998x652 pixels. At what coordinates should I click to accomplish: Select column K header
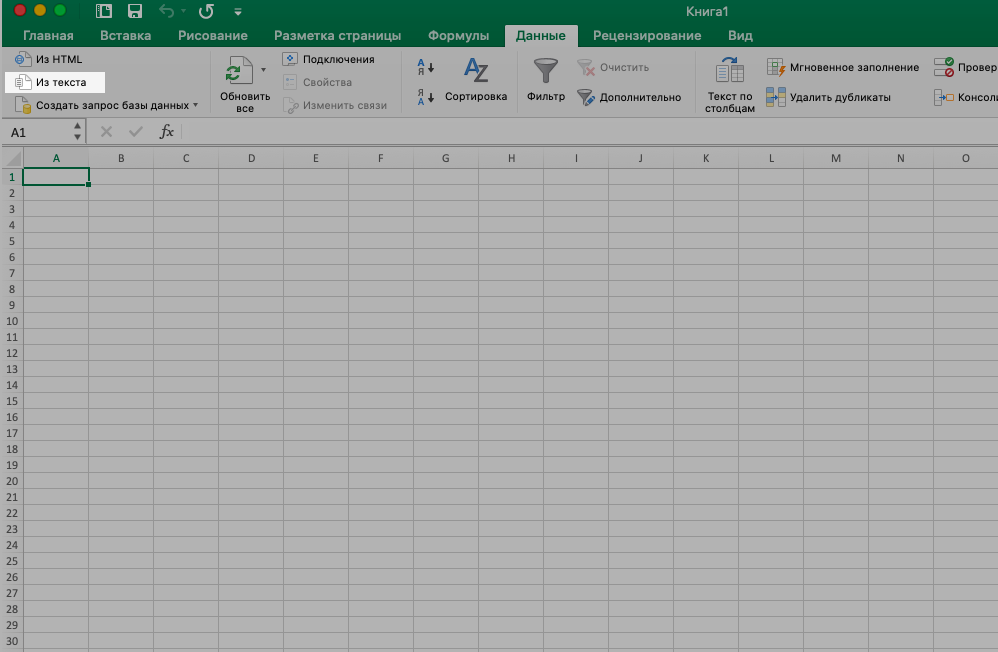(x=706, y=159)
